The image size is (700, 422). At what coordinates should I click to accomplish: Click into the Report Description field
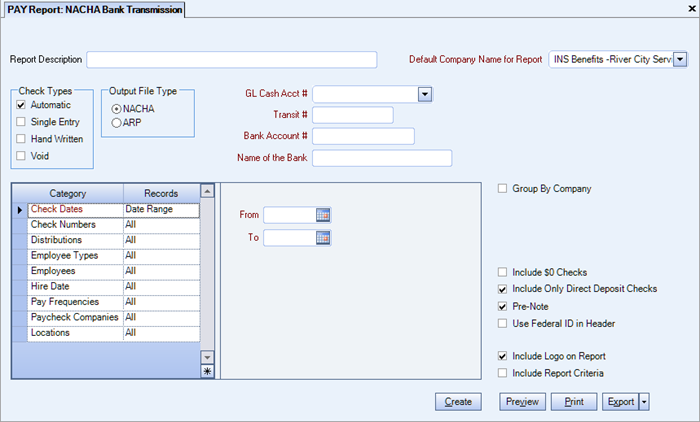232,60
